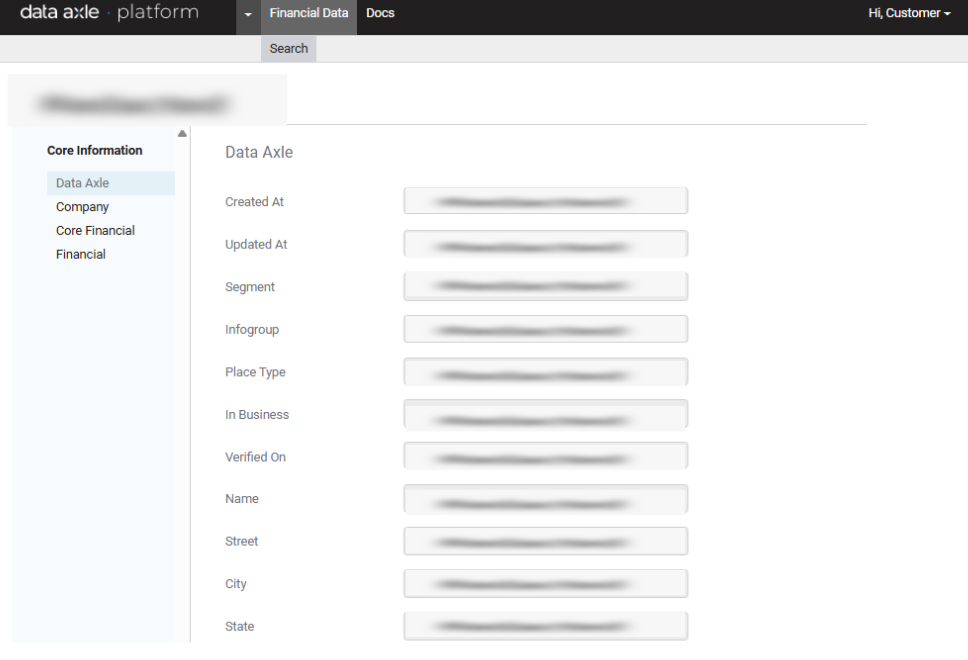Jump to the Company section
Screen dimensions: 968x660
(x=82, y=207)
